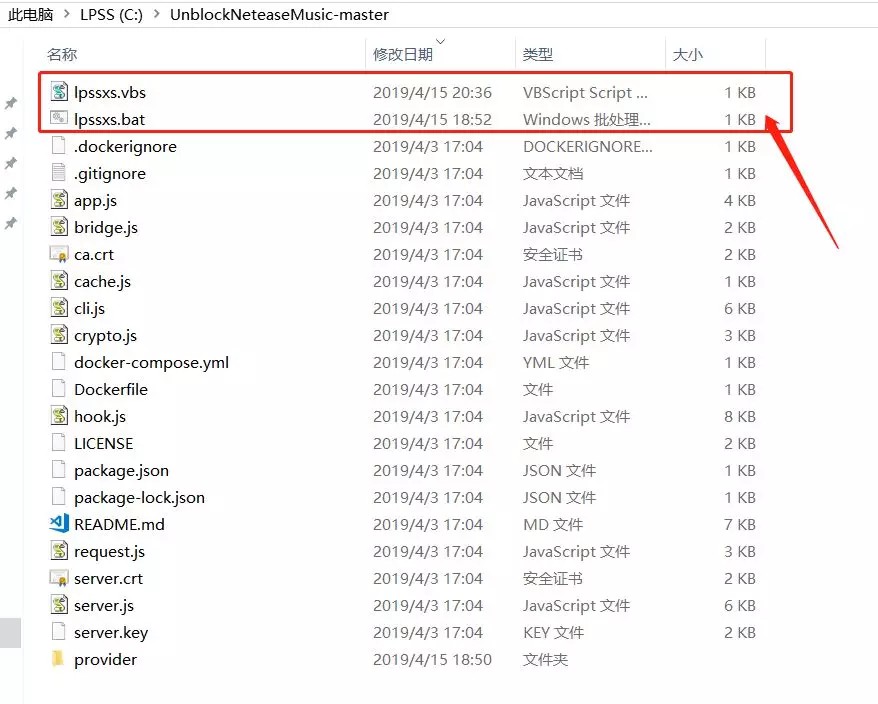878x704 pixels.
Task: Select the file name app.js
Action: click(x=95, y=201)
